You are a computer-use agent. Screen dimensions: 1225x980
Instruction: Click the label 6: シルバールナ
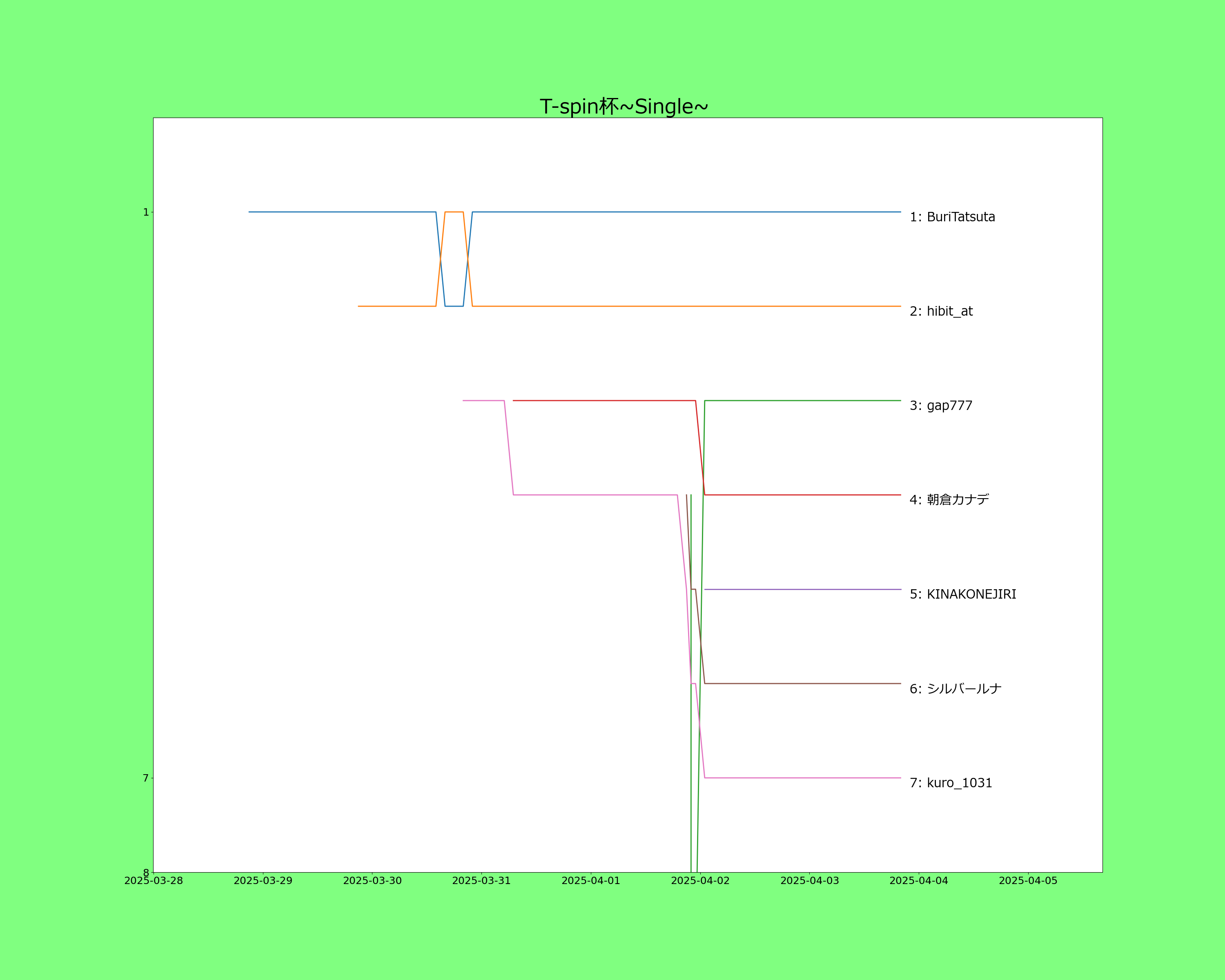[x=955, y=688]
